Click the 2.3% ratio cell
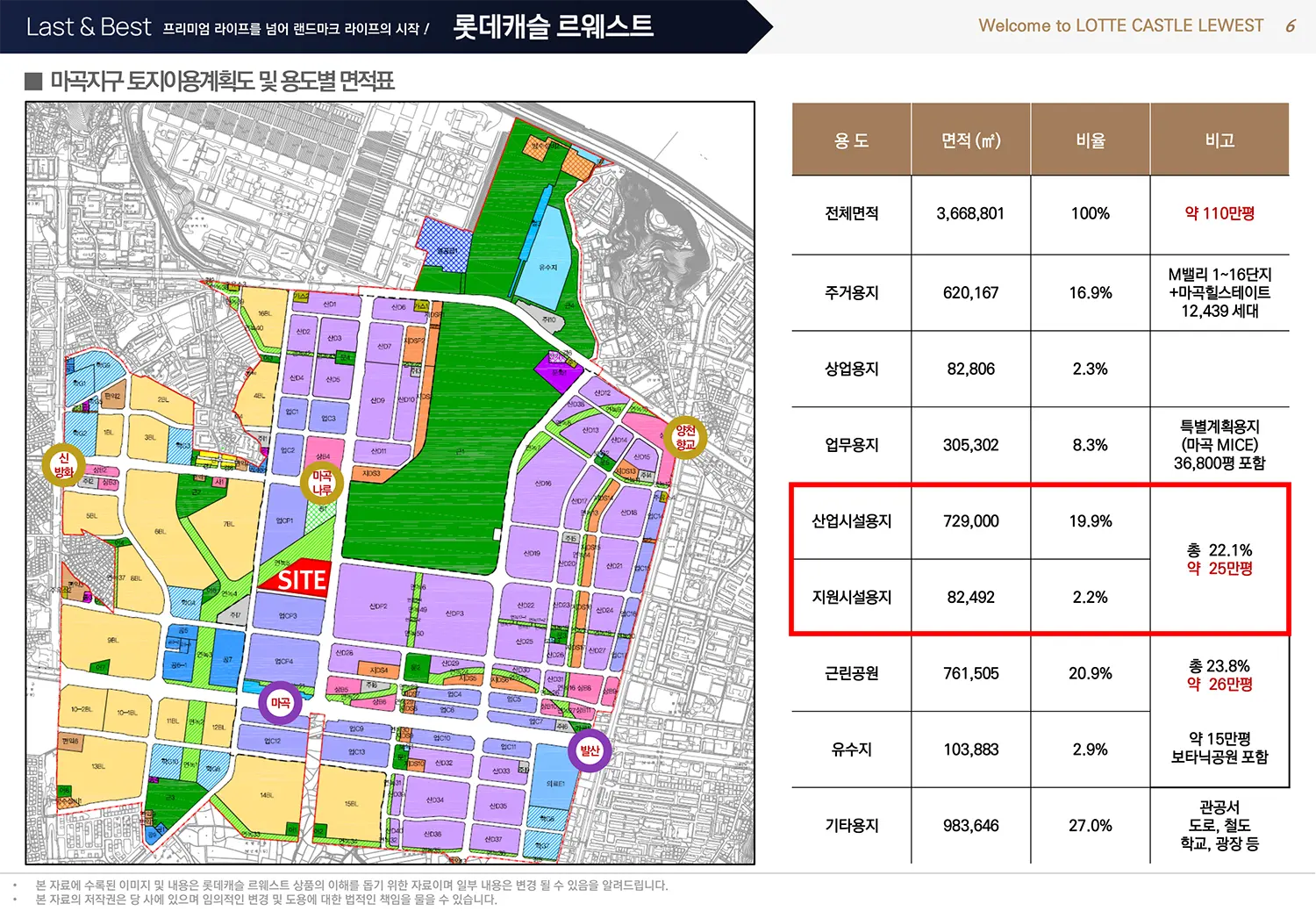 pos(1091,369)
